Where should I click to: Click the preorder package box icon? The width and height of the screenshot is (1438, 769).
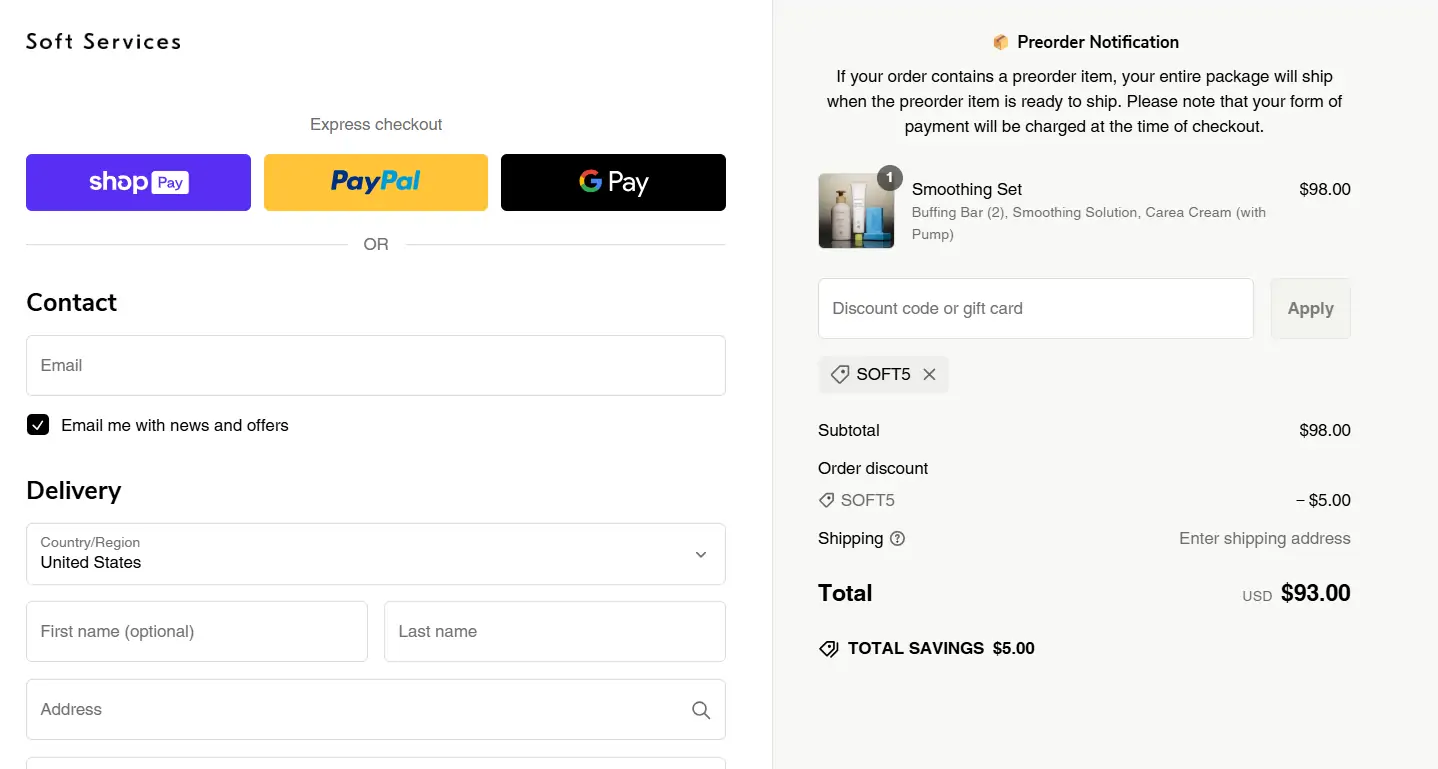(1000, 42)
